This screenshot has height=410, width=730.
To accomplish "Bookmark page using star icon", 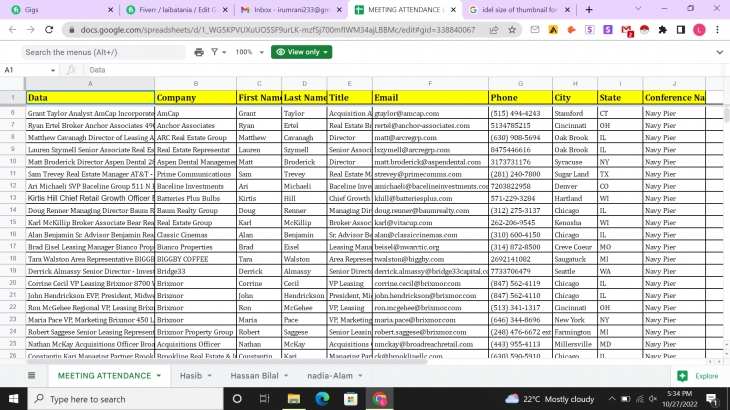I will (x=512, y=30).
